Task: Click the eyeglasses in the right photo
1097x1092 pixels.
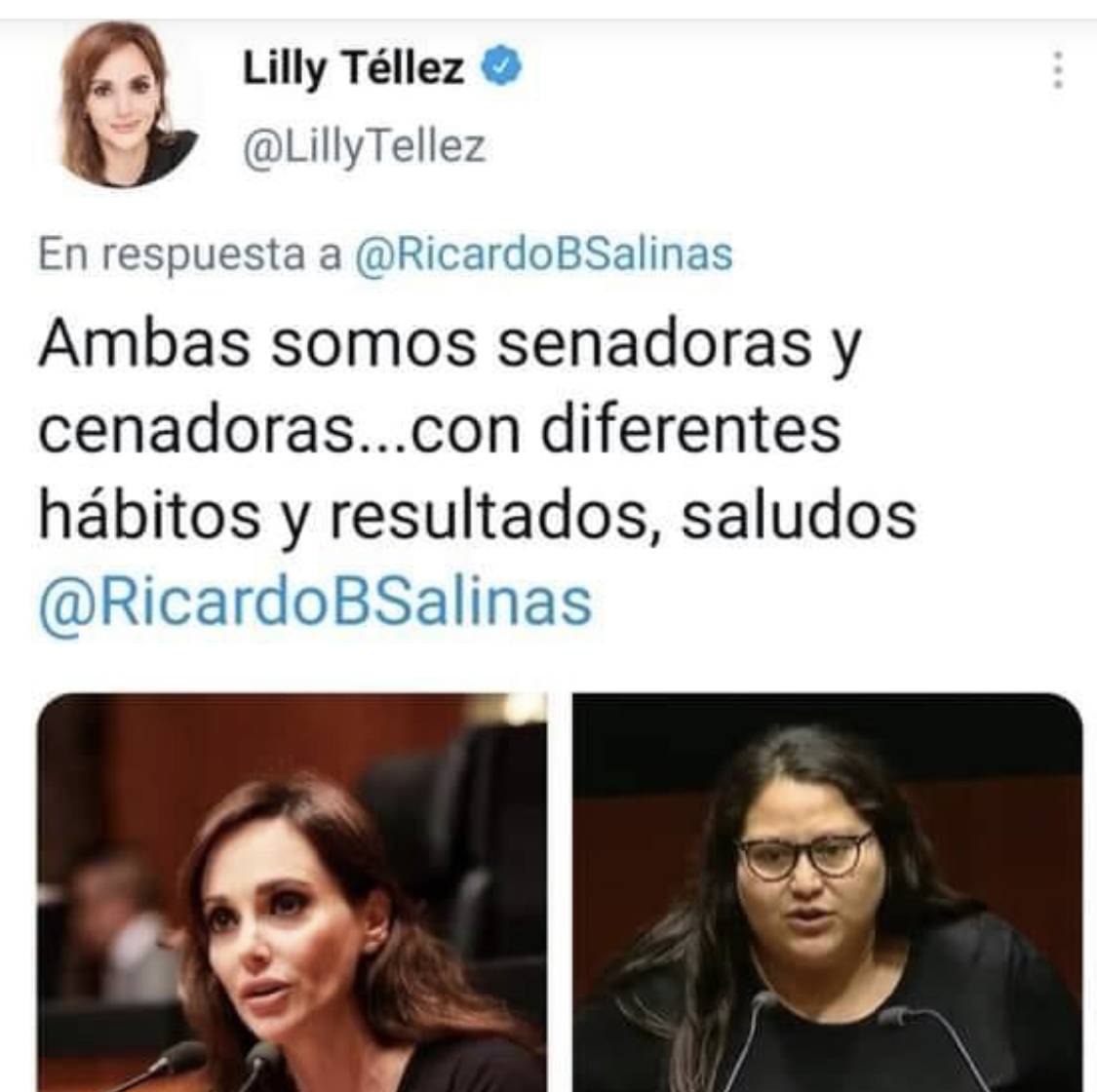Action: pyautogui.click(x=806, y=855)
